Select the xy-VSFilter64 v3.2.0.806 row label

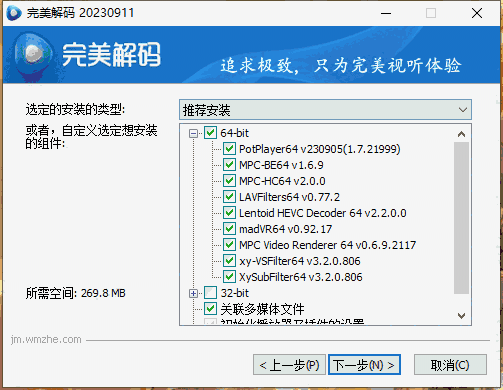pyautogui.click(x=300, y=261)
